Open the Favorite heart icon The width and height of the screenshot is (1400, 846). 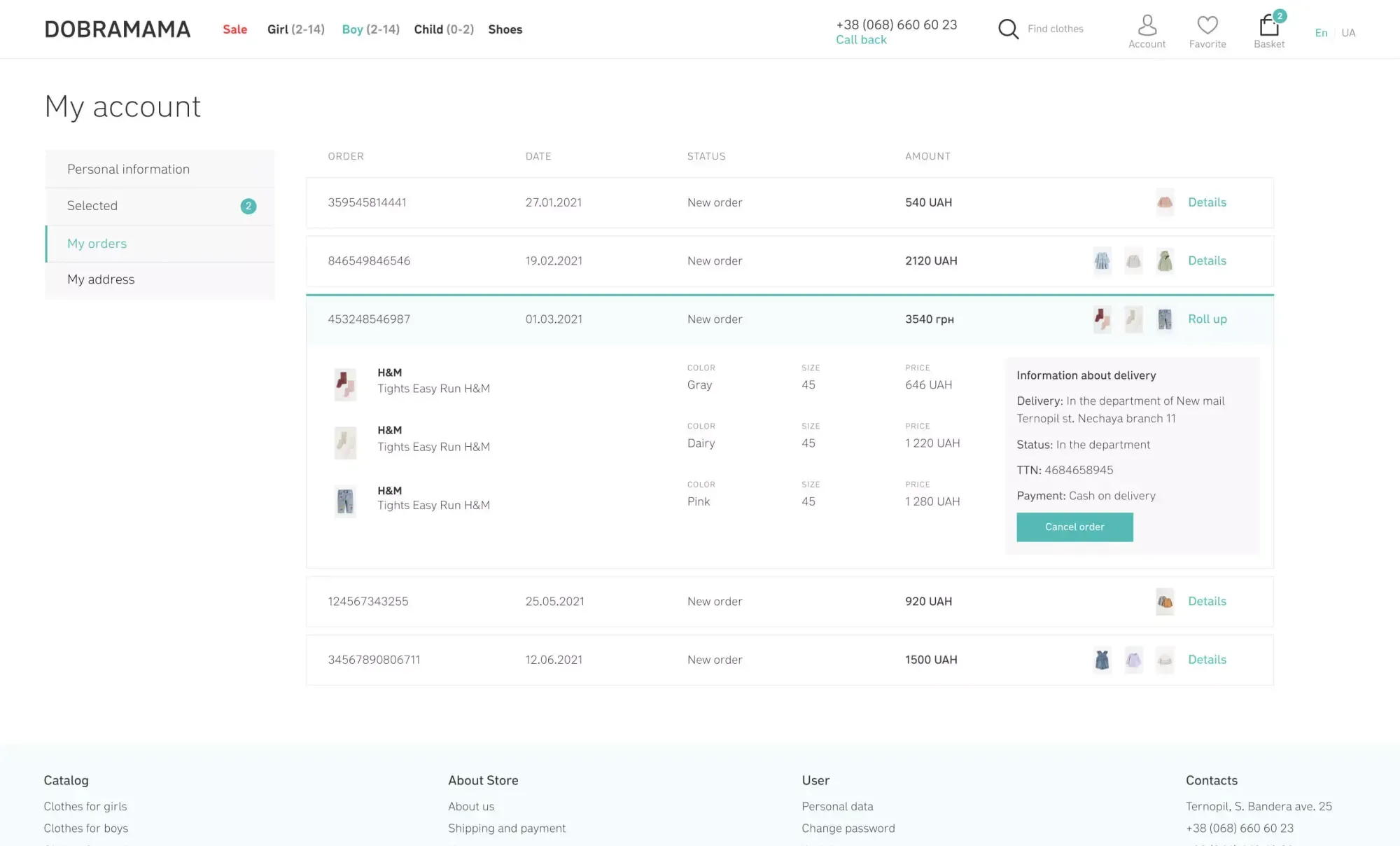pos(1207,25)
